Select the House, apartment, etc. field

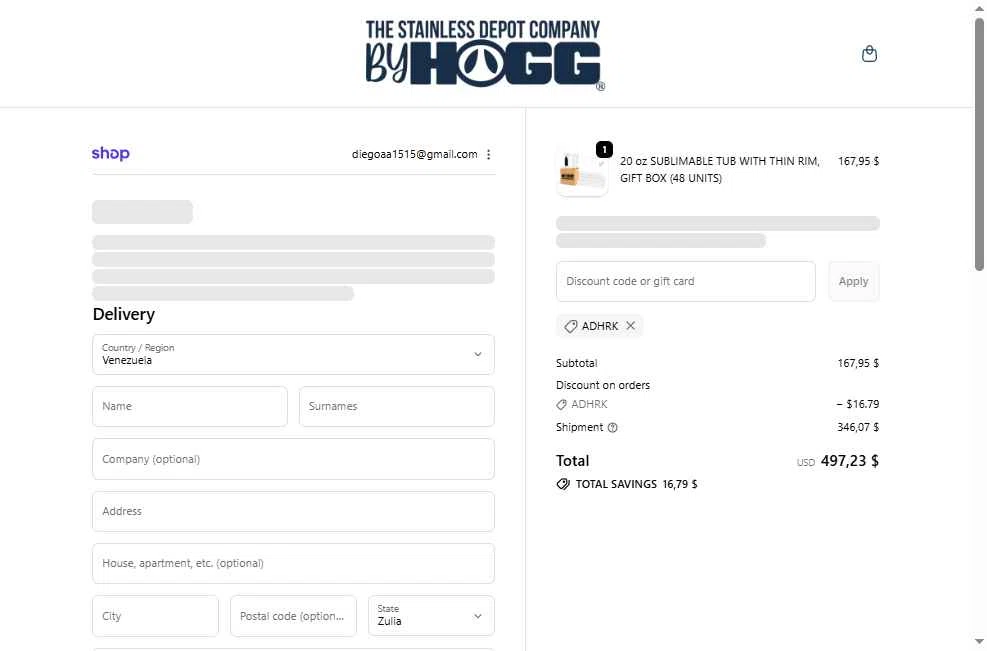click(293, 563)
